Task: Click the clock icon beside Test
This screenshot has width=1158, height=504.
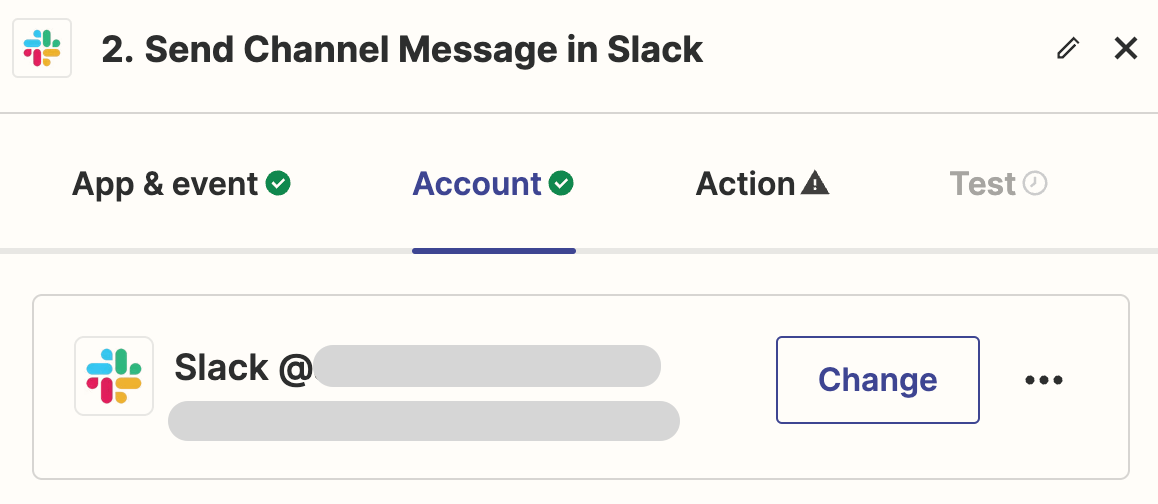Action: [x=1035, y=184]
